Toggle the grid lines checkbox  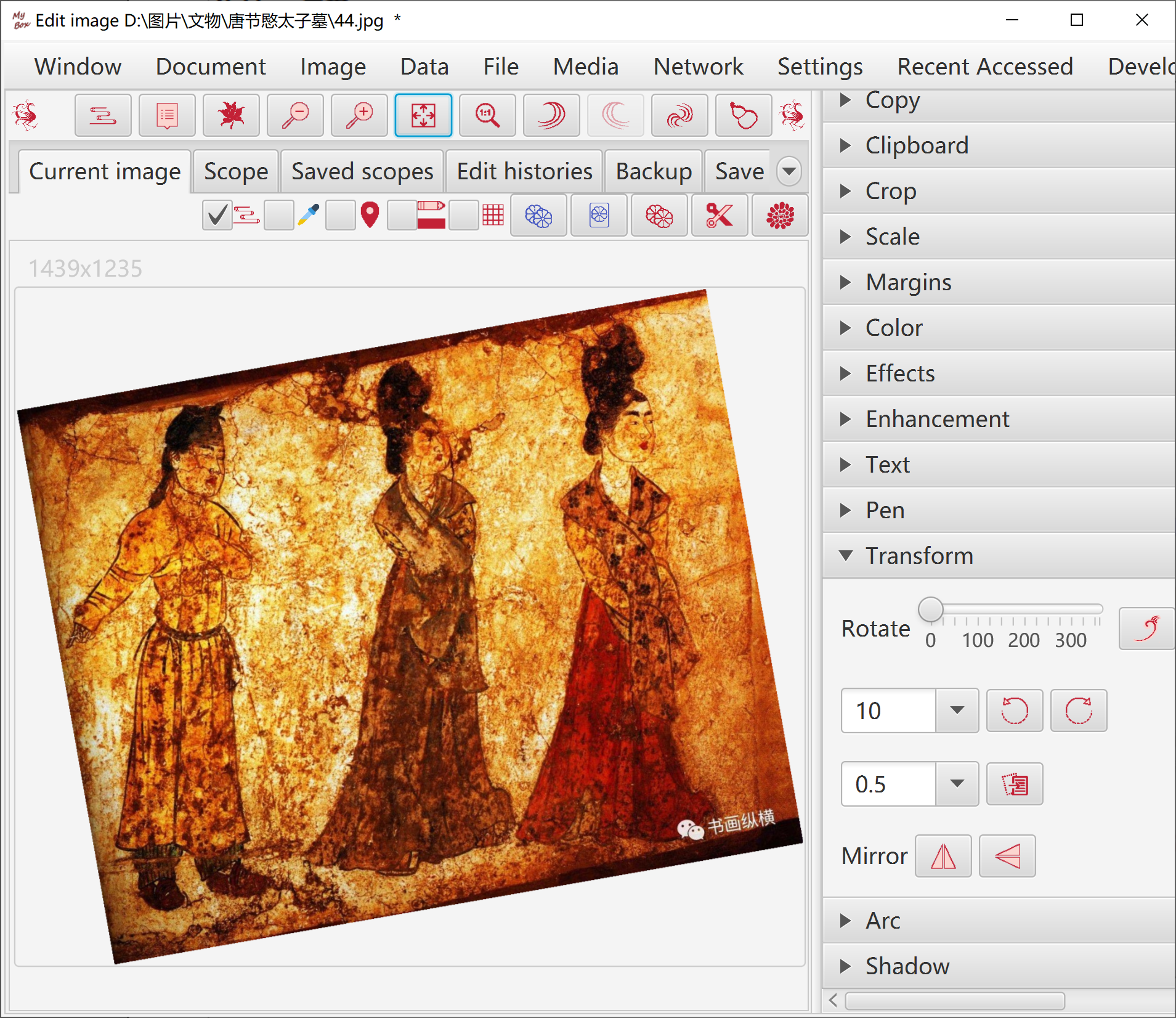(463, 216)
